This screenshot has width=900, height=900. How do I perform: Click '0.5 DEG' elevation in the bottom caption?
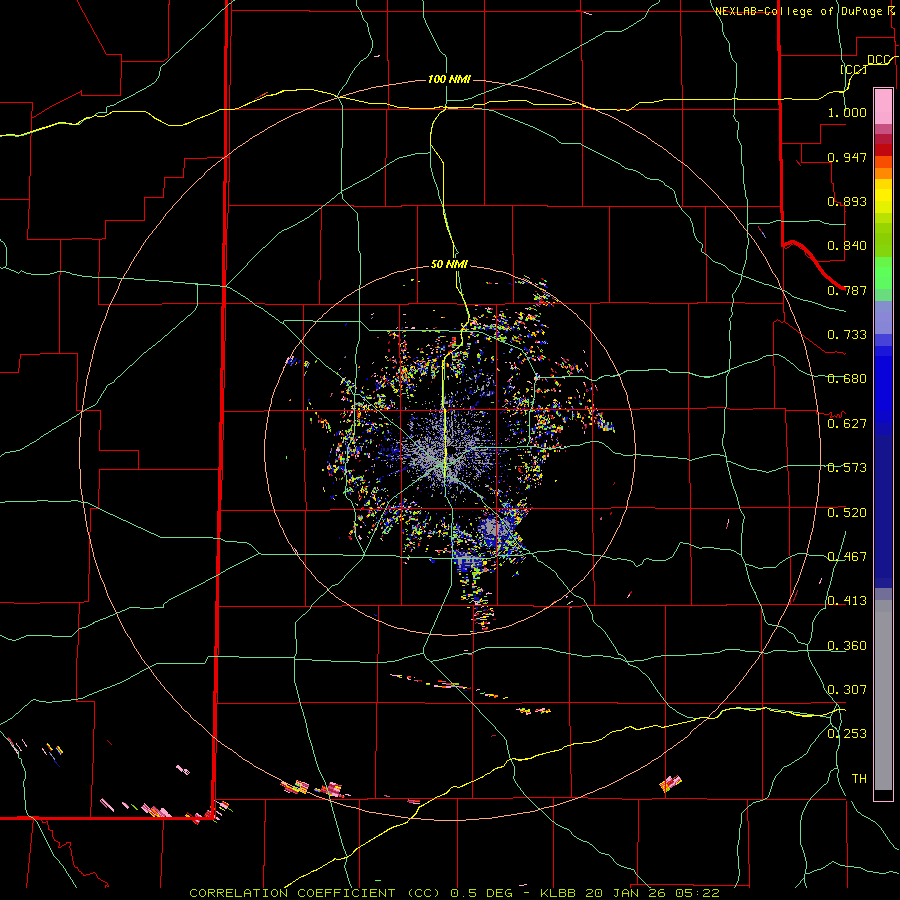click(482, 893)
